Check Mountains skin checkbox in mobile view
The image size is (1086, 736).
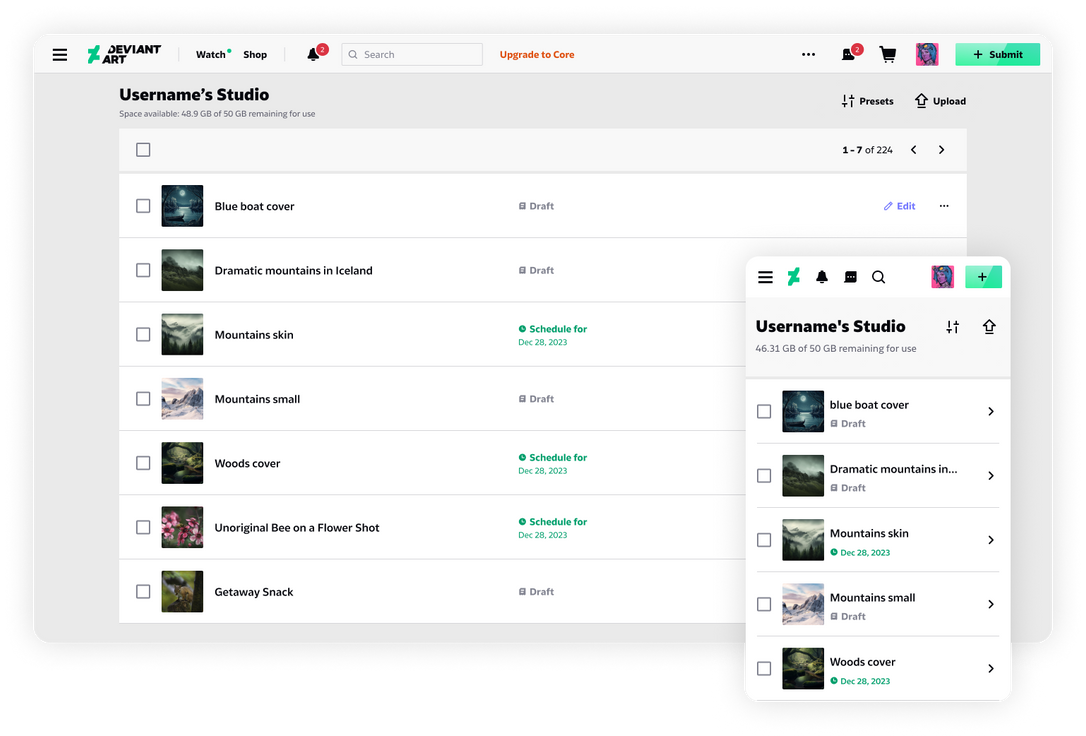pyautogui.click(x=764, y=540)
